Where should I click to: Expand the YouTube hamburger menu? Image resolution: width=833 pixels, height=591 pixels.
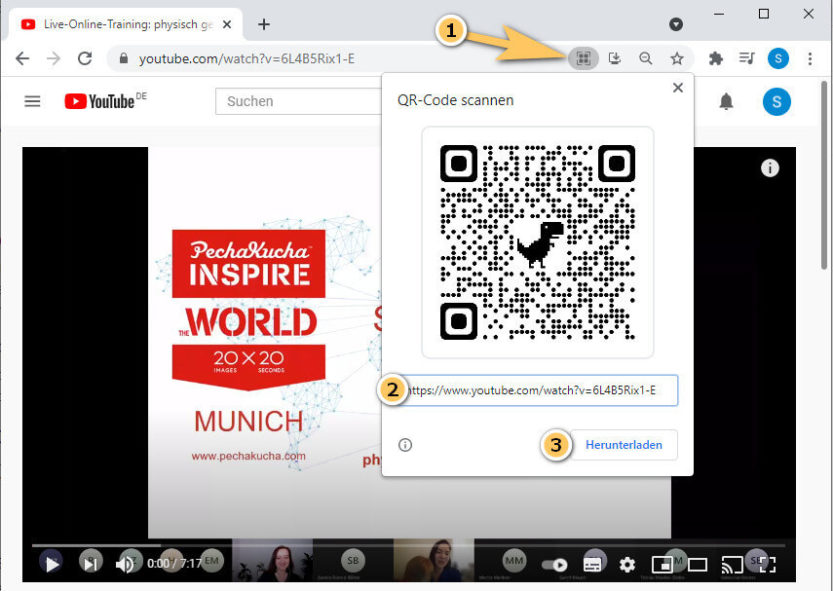pos(33,100)
